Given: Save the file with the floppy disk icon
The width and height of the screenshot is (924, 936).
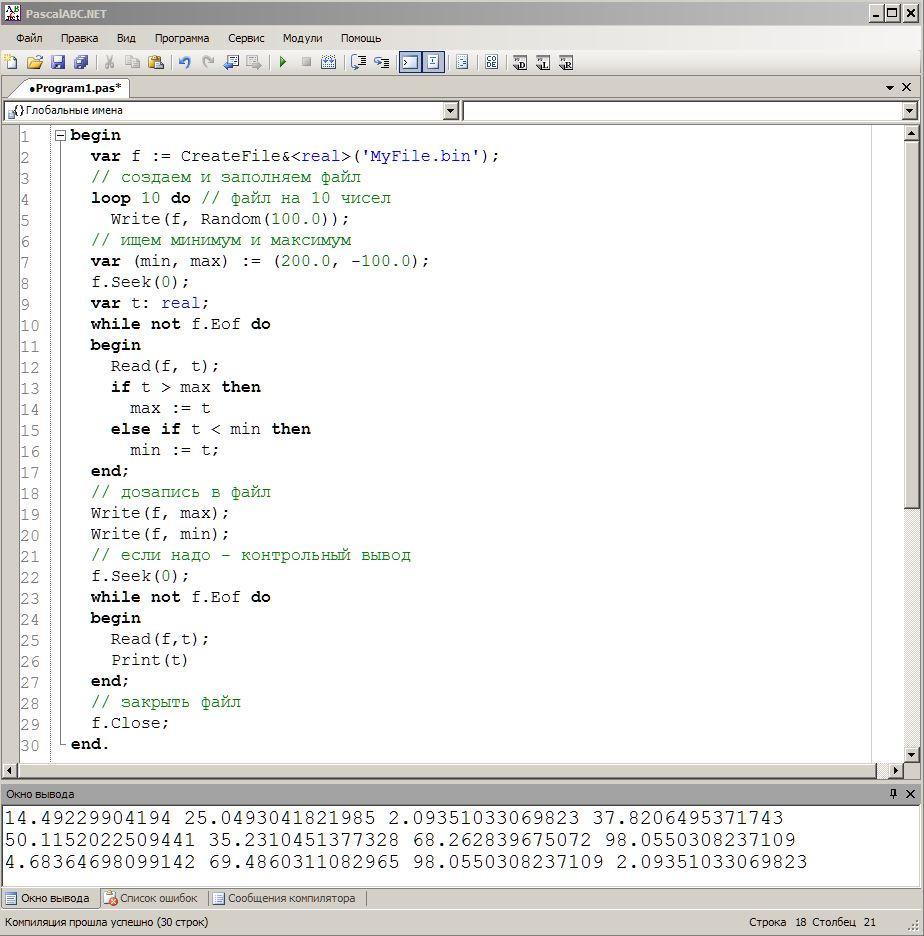Looking at the screenshot, I should 58,62.
